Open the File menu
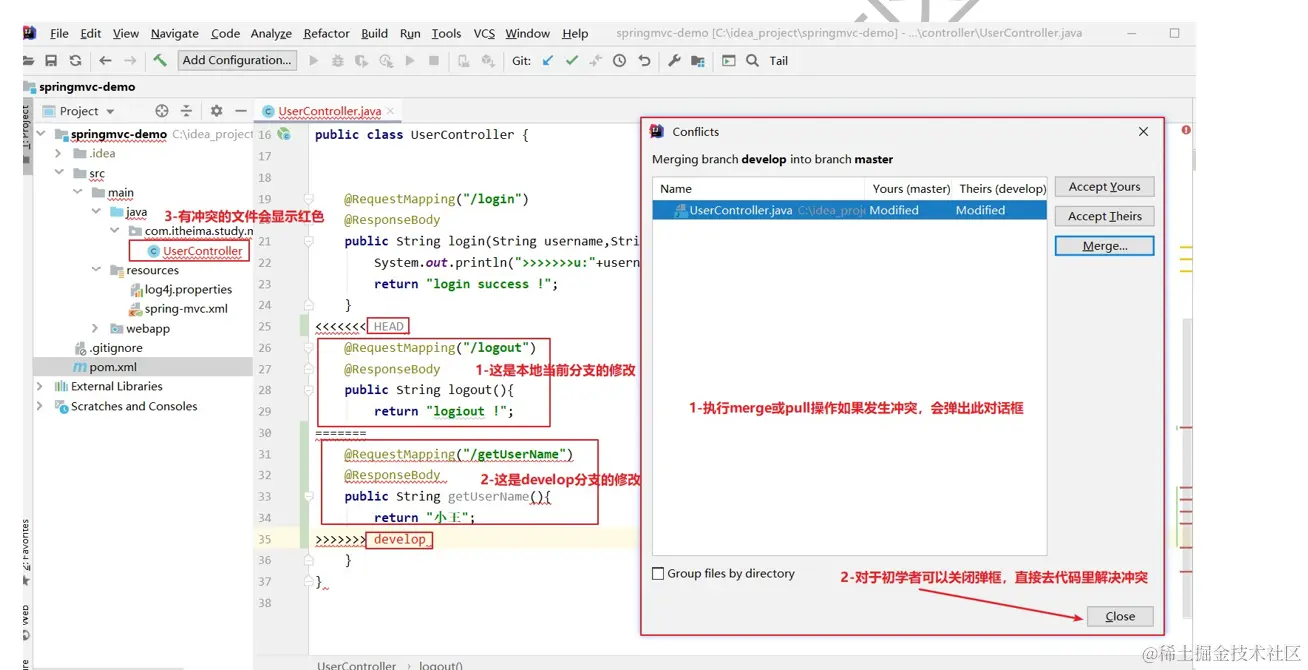This screenshot has width=1308, height=670. click(x=59, y=33)
